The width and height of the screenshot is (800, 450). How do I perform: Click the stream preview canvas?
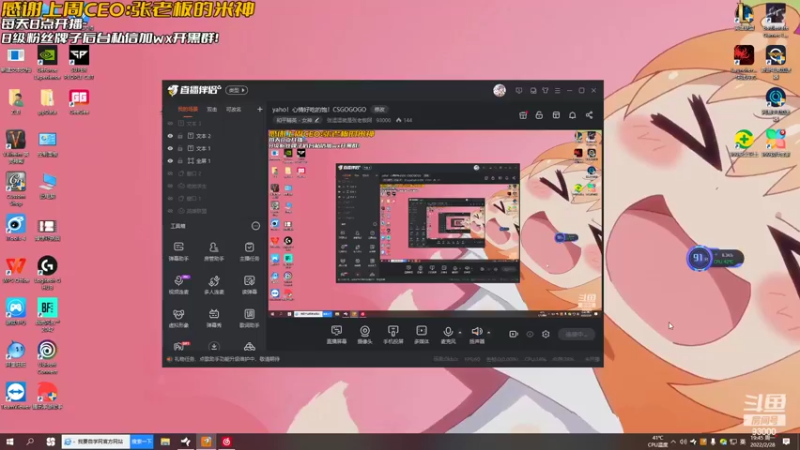tap(435, 223)
